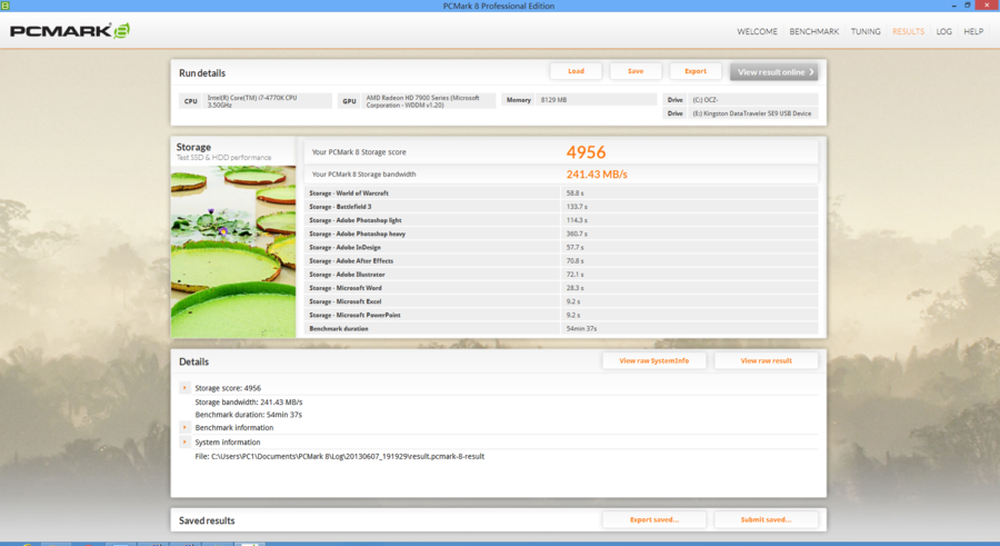Open the WELCOME tab
The image size is (1000, 546).
pyautogui.click(x=757, y=31)
